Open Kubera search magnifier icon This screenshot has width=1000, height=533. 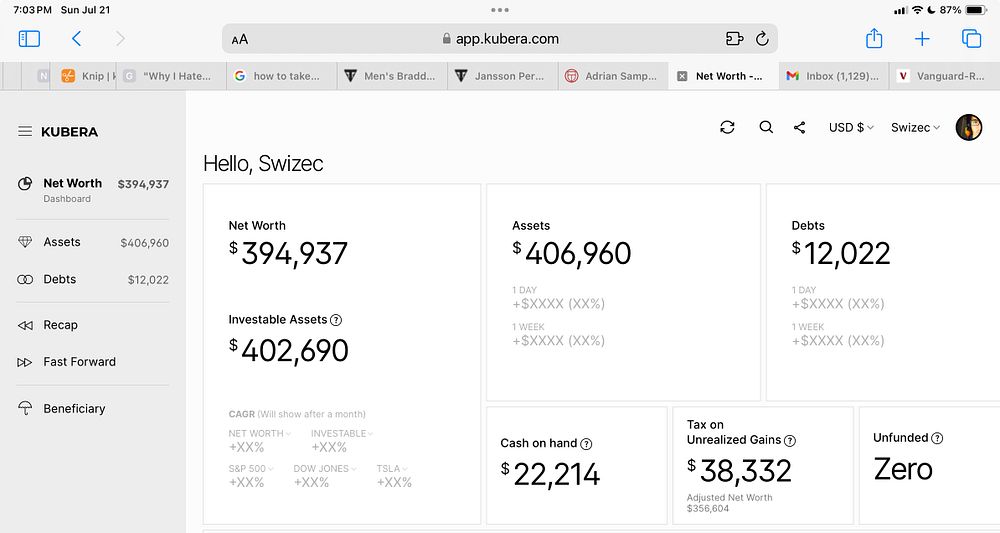point(766,127)
